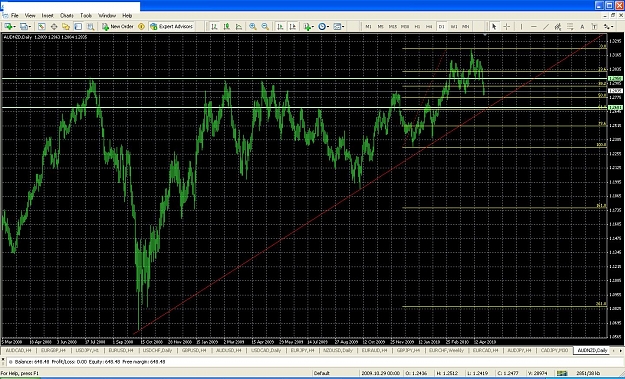Zoom in on the chart

tap(253, 26)
